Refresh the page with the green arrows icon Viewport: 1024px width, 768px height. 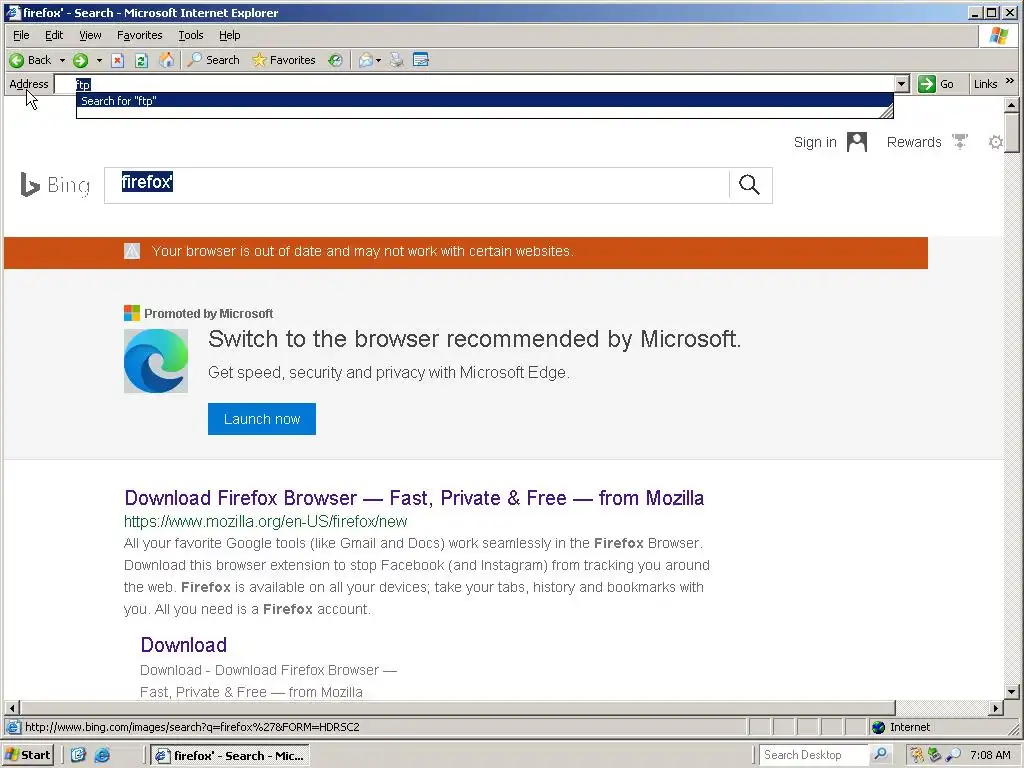pos(141,60)
